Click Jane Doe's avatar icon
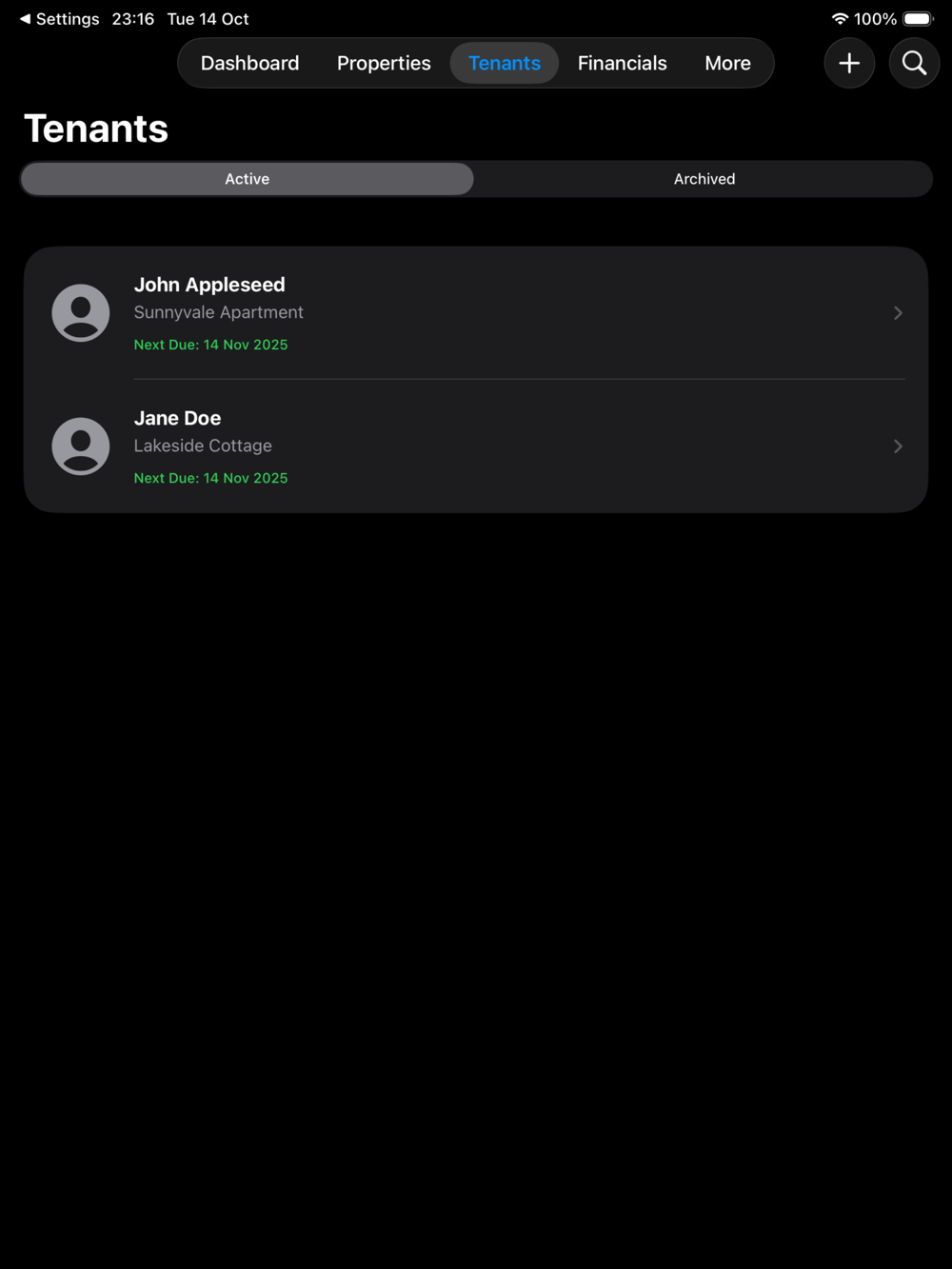Image resolution: width=952 pixels, height=1269 pixels. [x=81, y=446]
